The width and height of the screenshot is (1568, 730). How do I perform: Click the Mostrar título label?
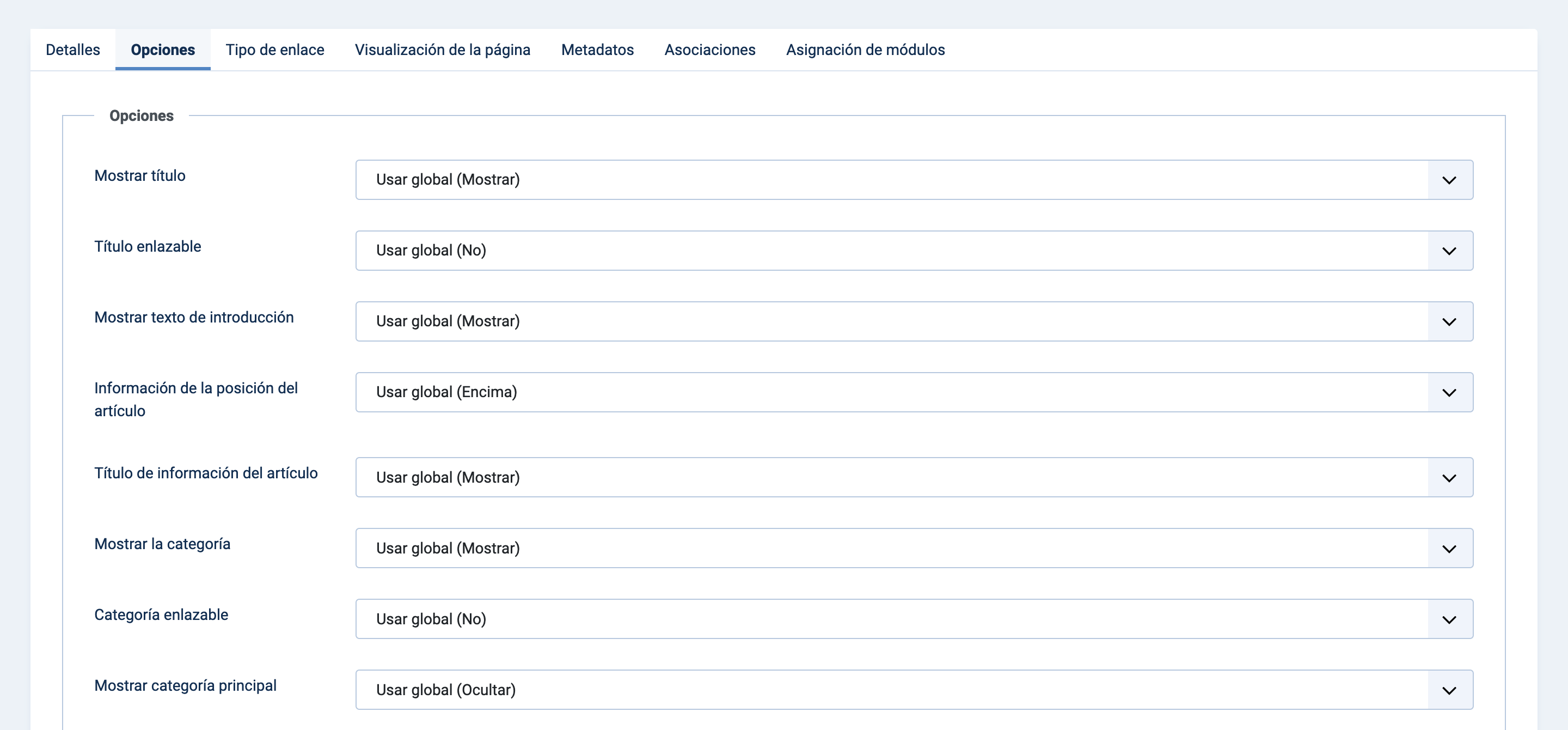coord(140,176)
